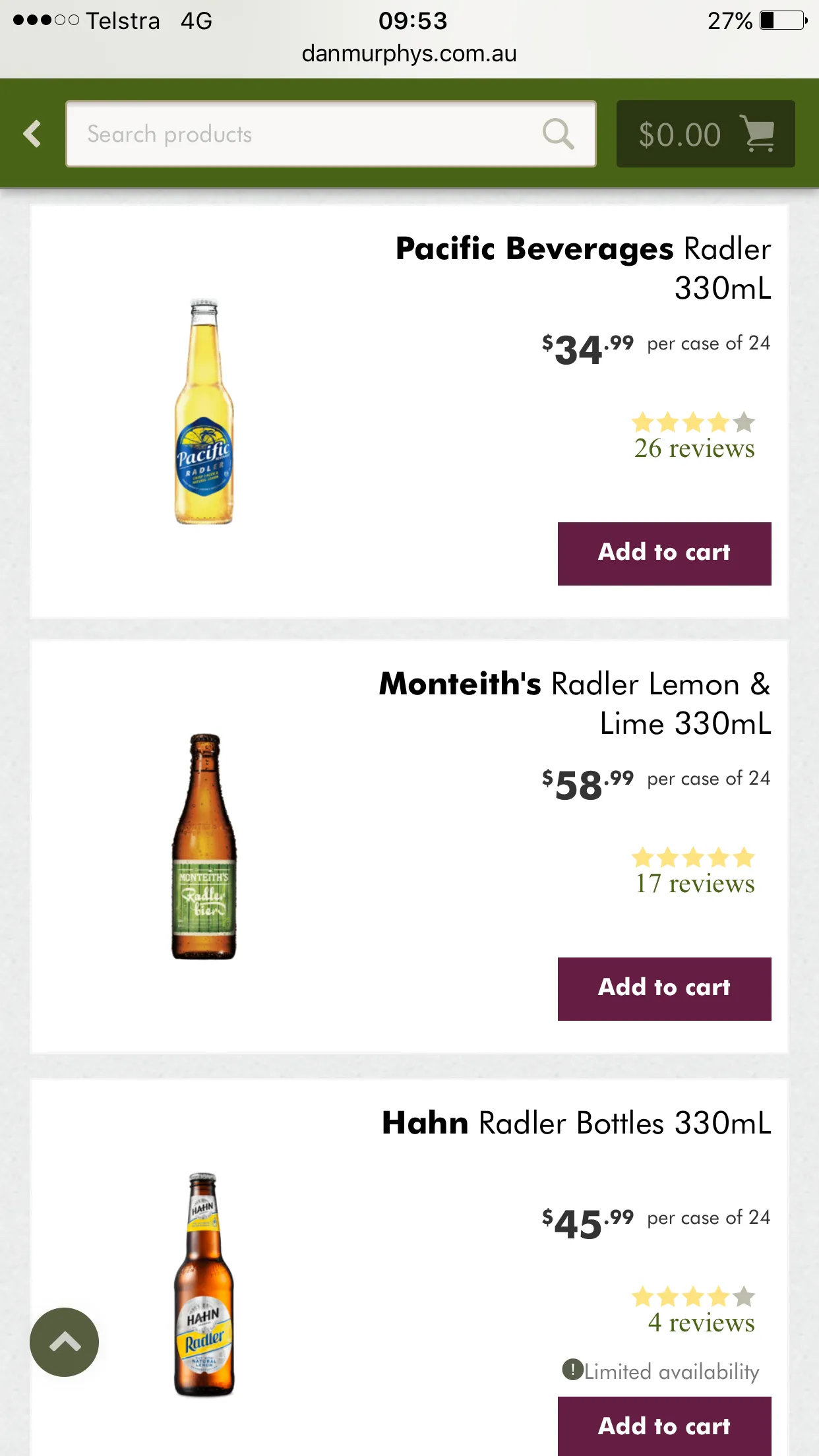
Task: Add Monteith's Radler Lemon & Lime to cart
Action: point(665,989)
